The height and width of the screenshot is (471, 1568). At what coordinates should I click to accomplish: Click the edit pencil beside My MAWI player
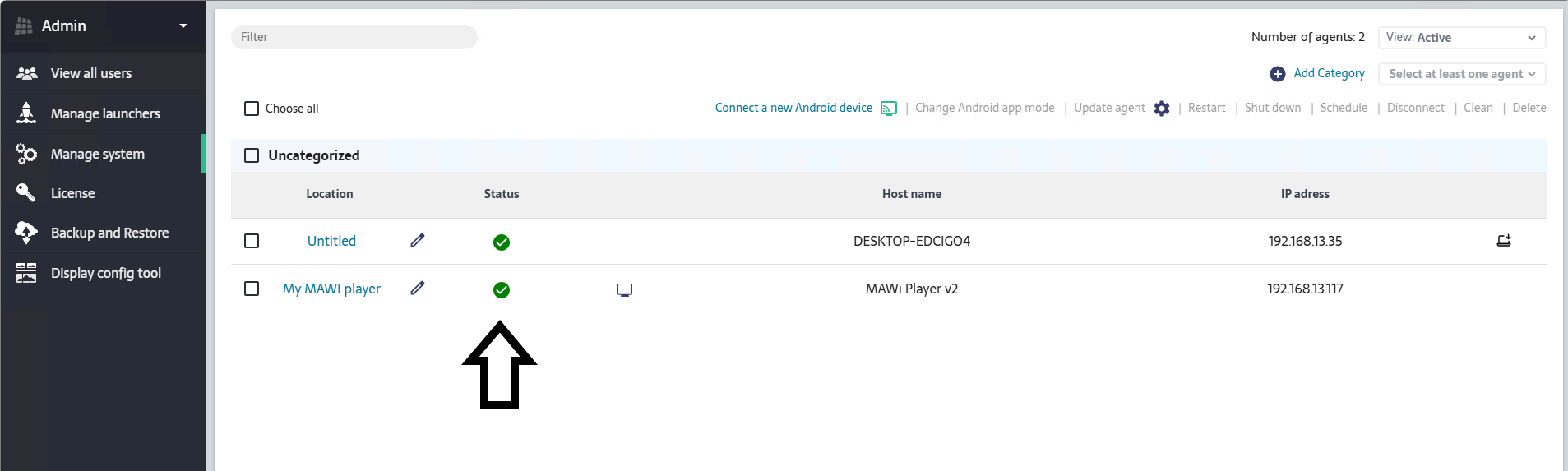point(418,288)
